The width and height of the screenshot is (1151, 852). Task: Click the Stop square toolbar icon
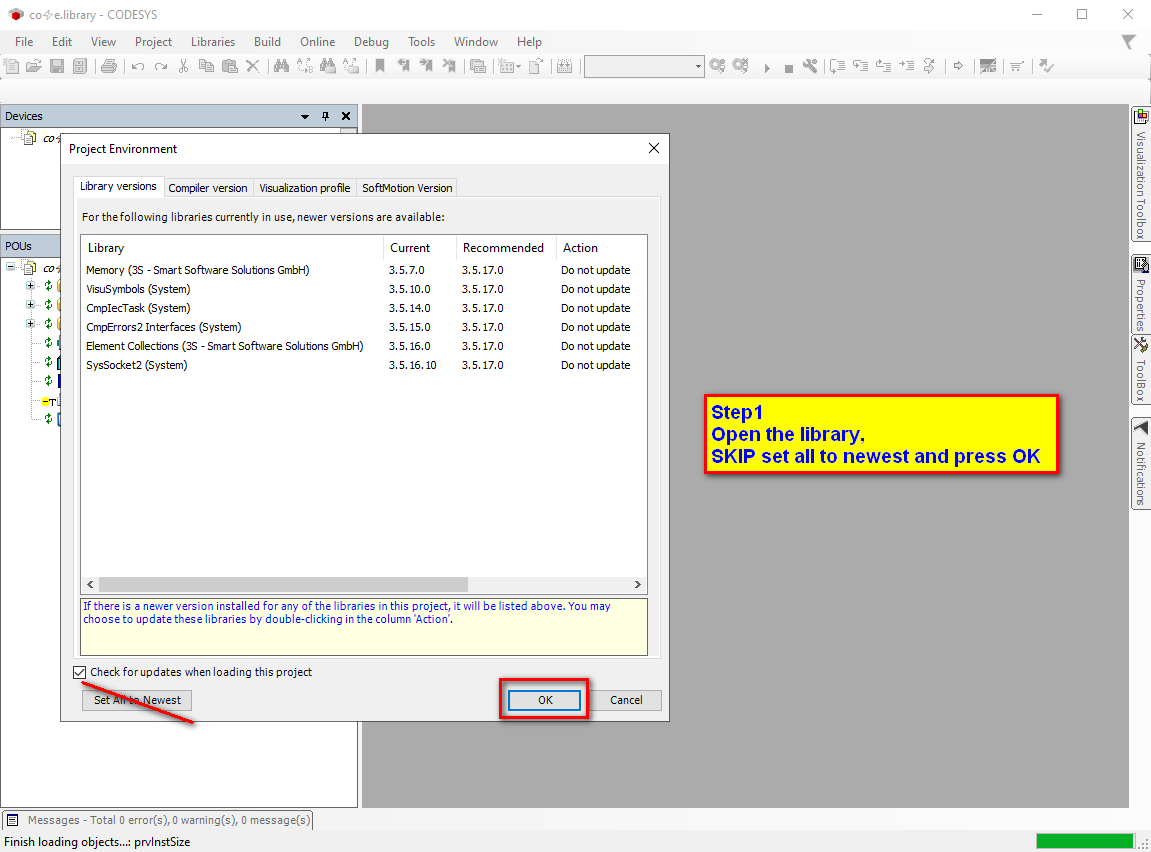pos(788,67)
